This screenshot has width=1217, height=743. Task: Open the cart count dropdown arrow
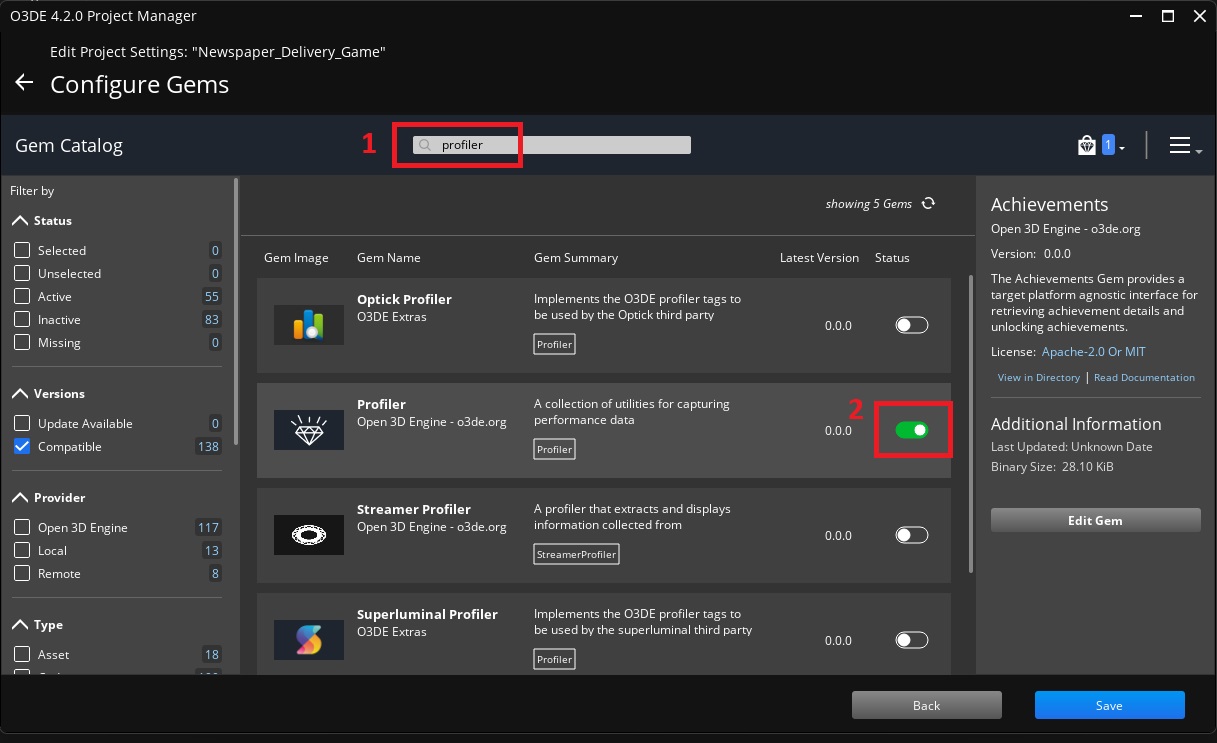(1122, 149)
